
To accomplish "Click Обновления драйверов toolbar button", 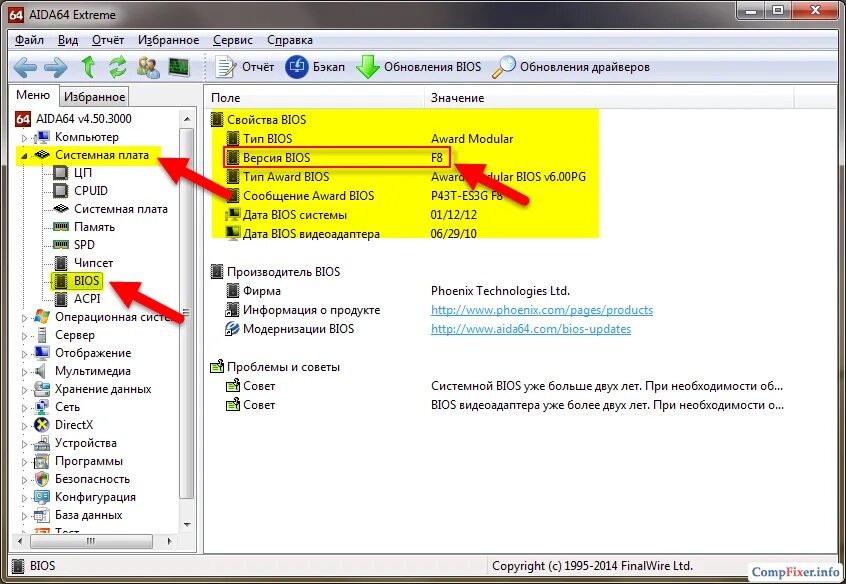I will coord(571,67).
